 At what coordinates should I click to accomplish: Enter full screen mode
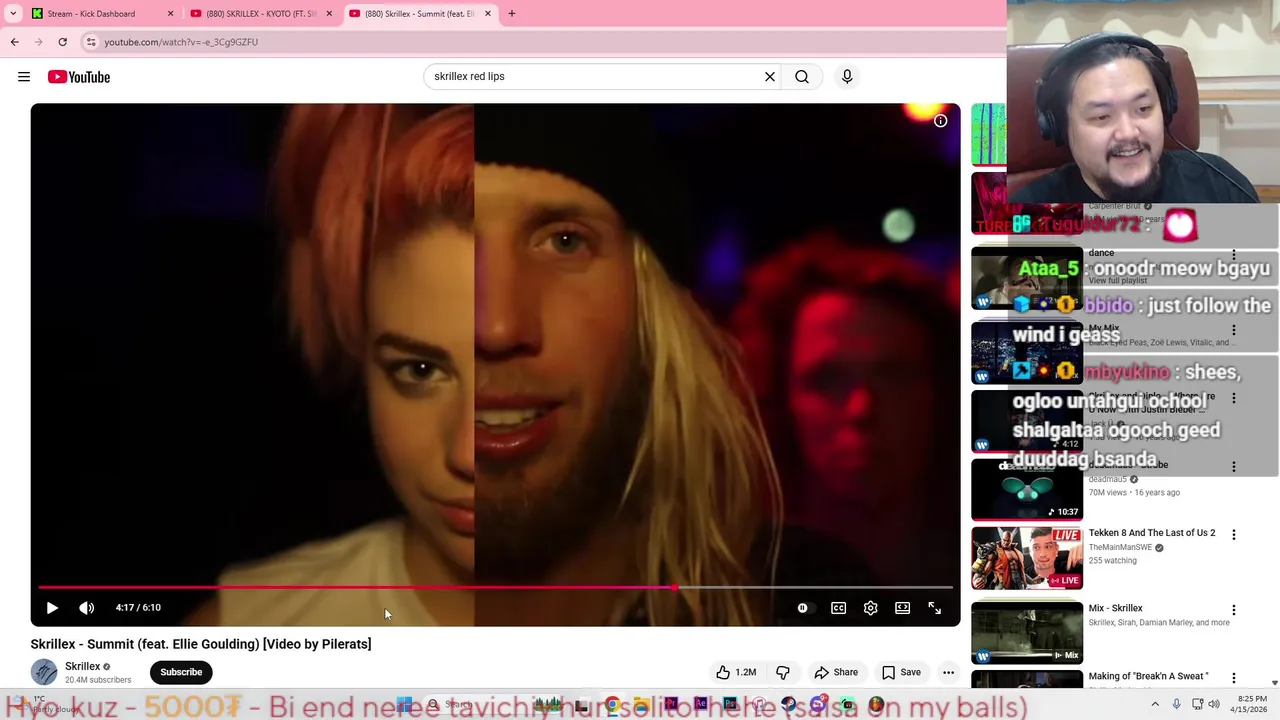pos(934,608)
